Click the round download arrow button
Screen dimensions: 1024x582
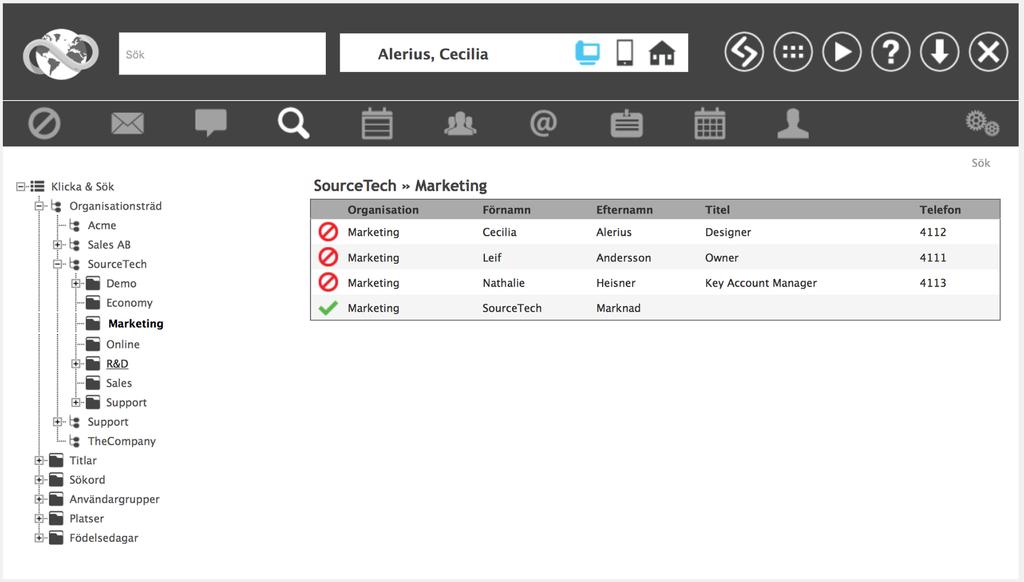pyautogui.click(x=940, y=52)
